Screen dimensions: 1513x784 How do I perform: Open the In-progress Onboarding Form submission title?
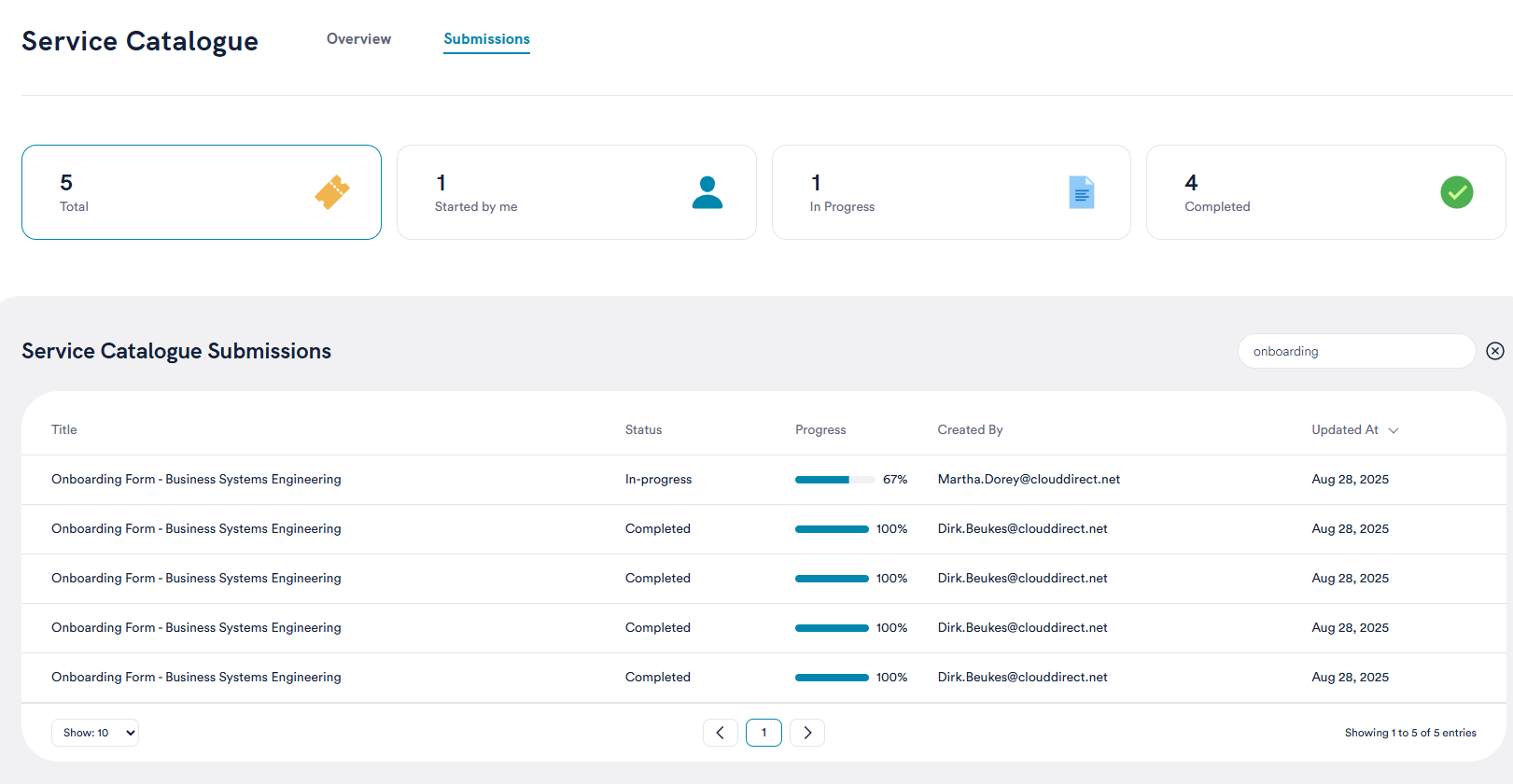(x=196, y=480)
